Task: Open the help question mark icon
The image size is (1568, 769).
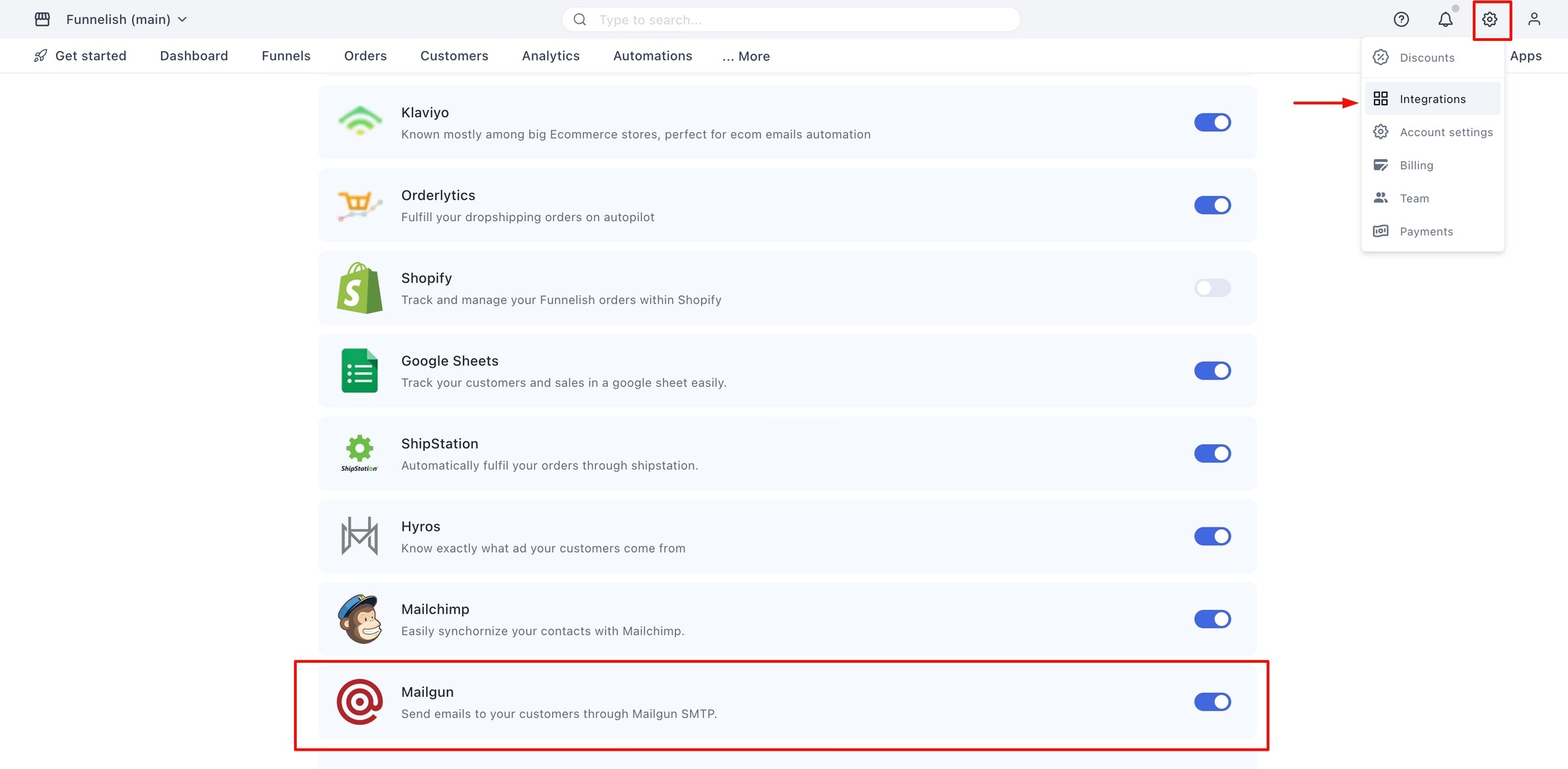Action: pos(1401,20)
